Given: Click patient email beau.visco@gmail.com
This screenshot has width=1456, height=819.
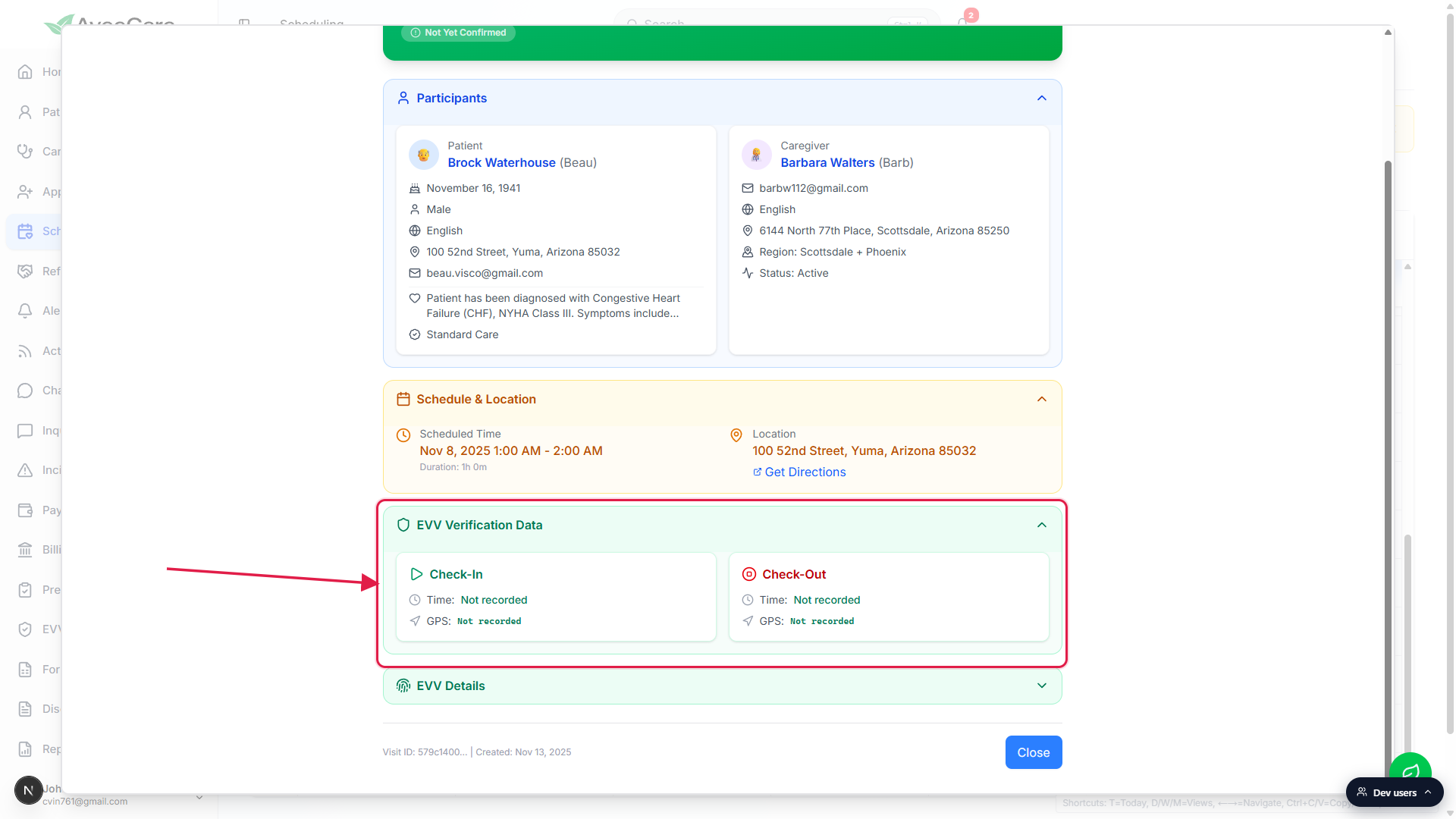Looking at the screenshot, I should (x=485, y=273).
